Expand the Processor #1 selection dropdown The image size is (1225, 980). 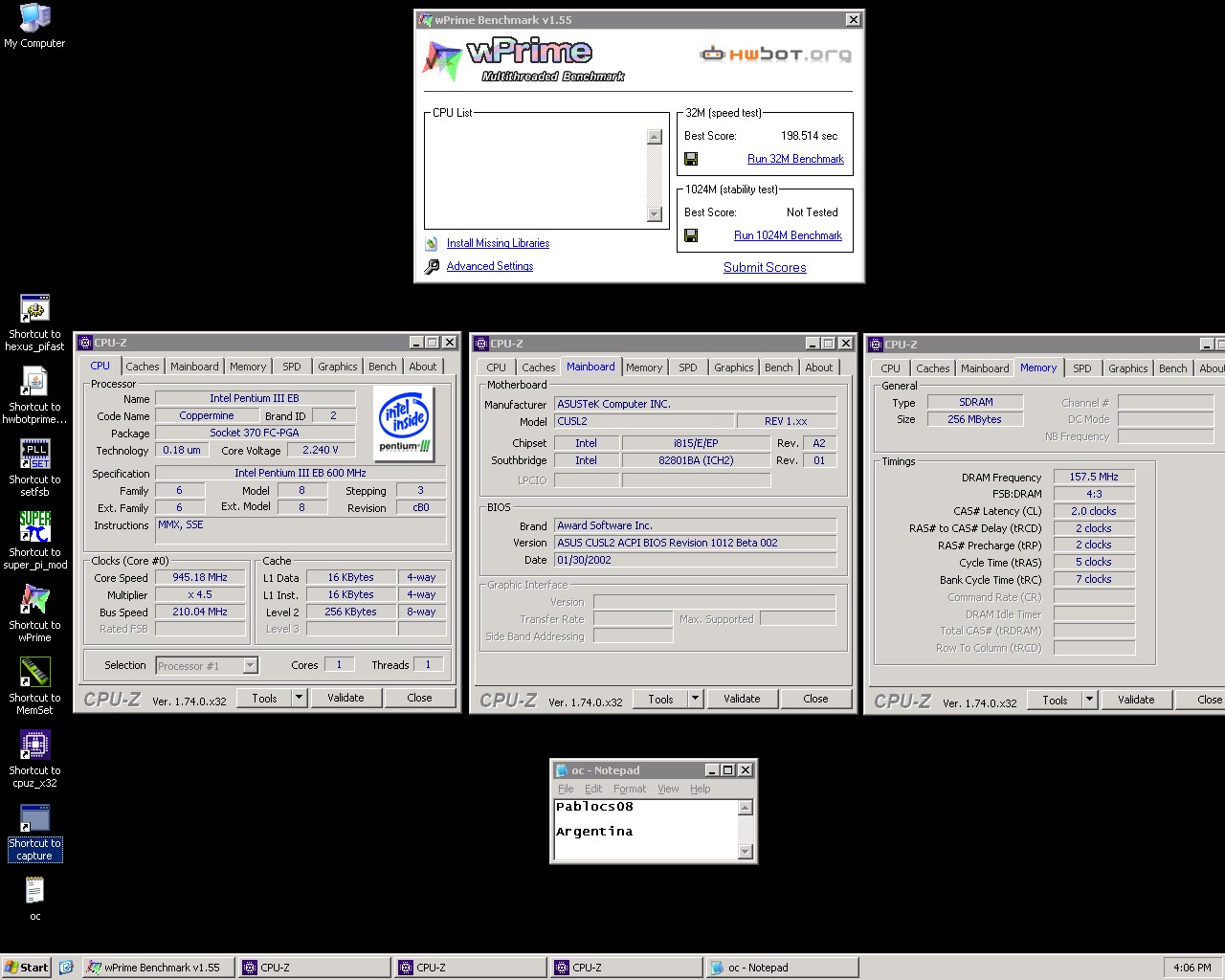(x=251, y=665)
